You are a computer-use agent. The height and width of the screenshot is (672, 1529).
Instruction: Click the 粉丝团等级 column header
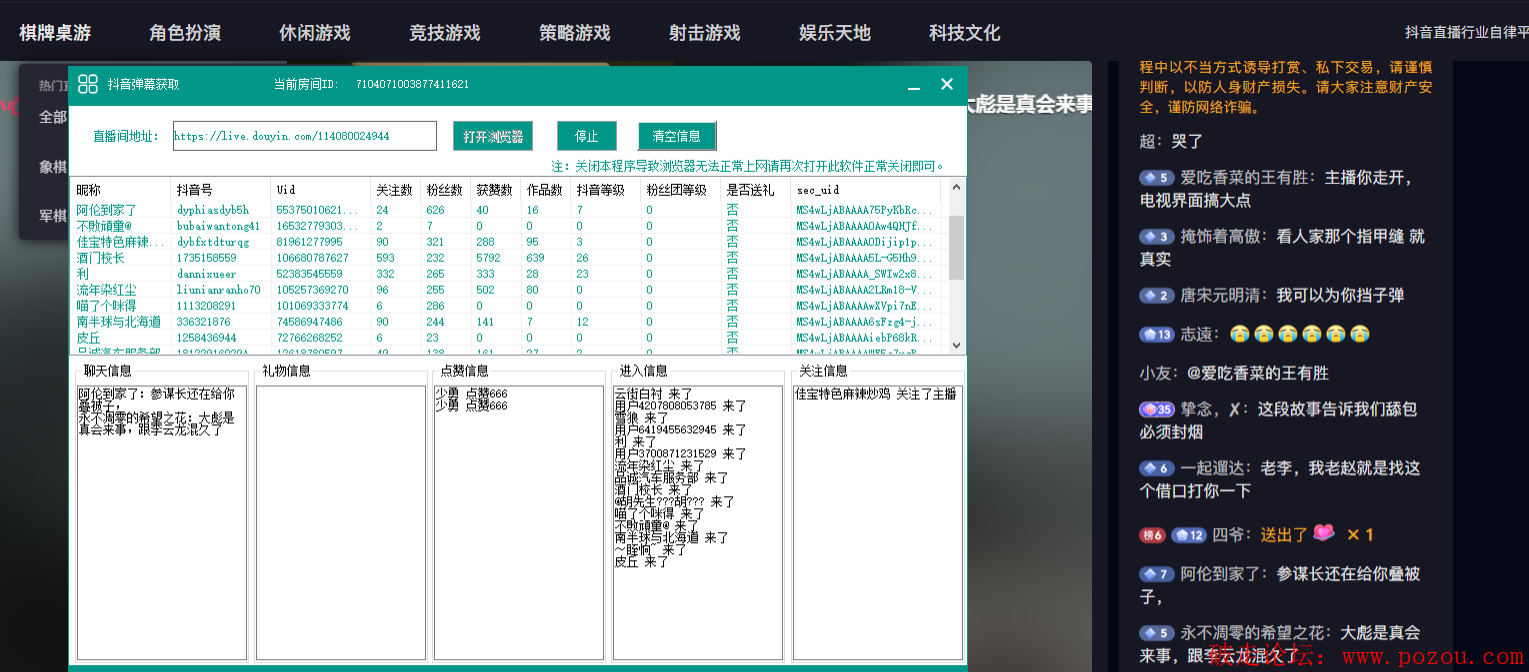pyautogui.click(x=680, y=190)
